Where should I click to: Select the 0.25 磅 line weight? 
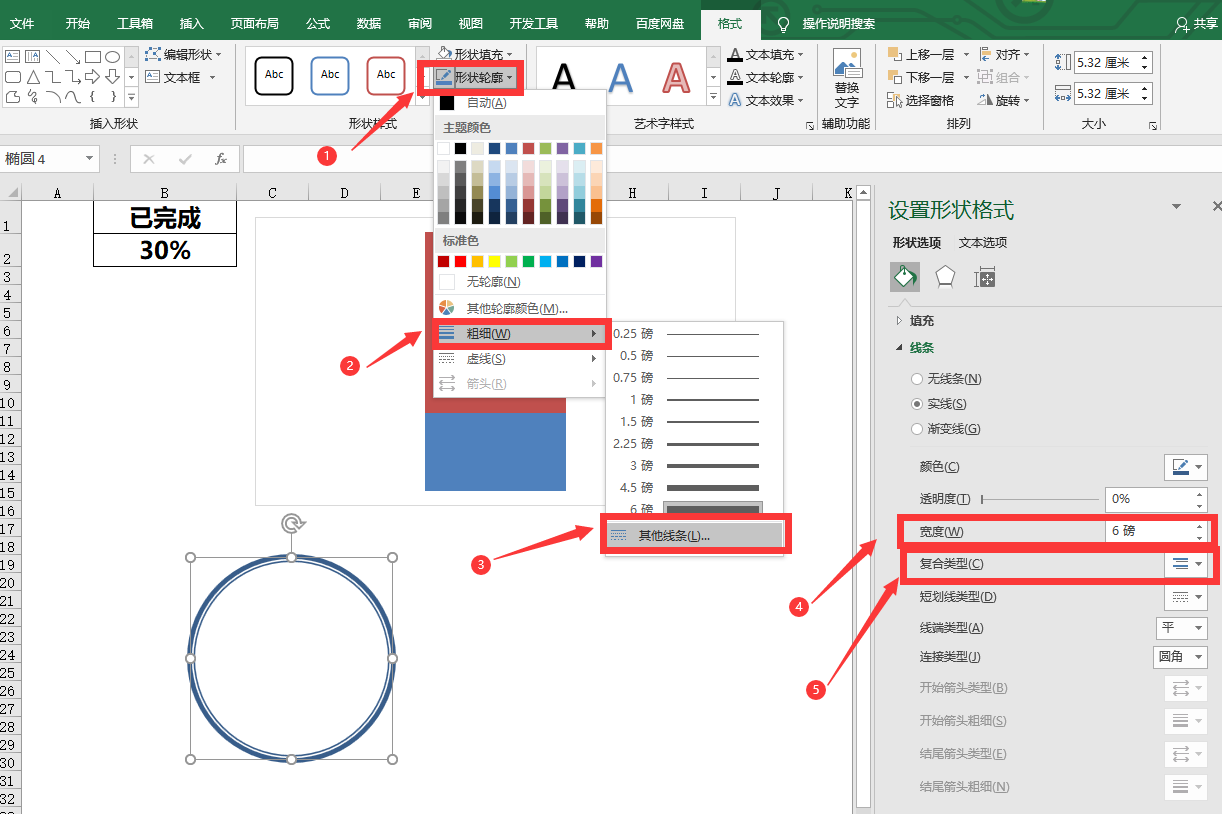pyautogui.click(x=696, y=334)
